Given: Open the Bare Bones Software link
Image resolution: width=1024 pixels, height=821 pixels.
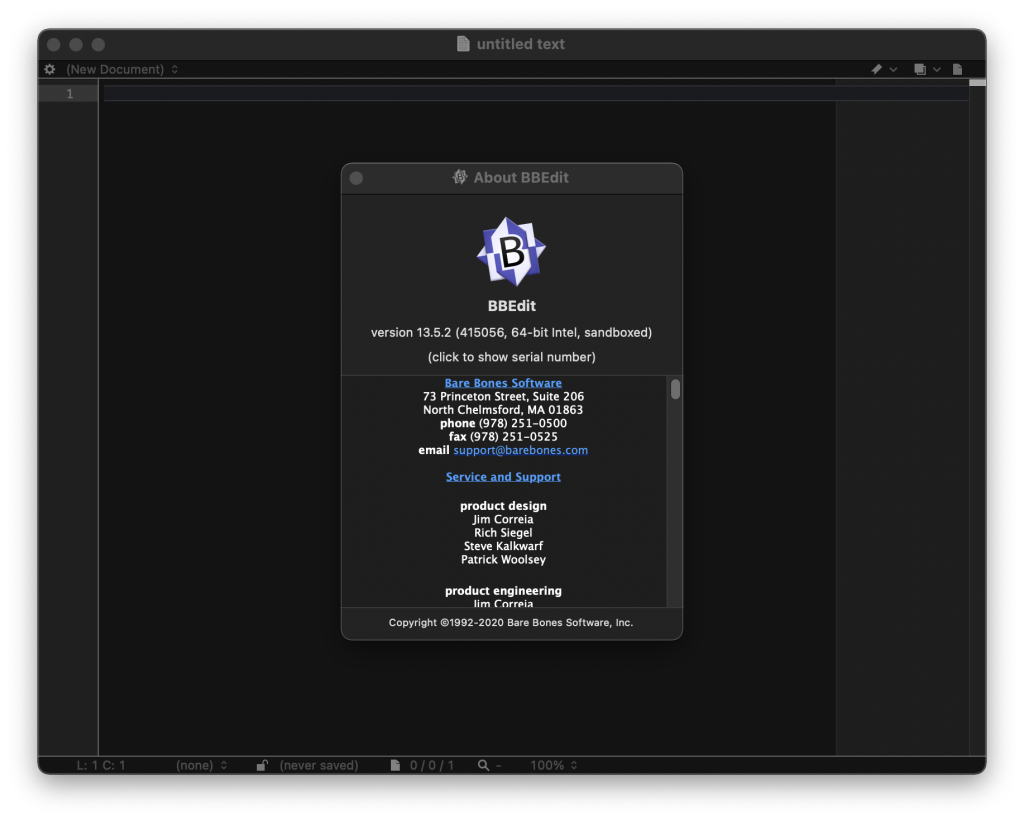Looking at the screenshot, I should [503, 383].
